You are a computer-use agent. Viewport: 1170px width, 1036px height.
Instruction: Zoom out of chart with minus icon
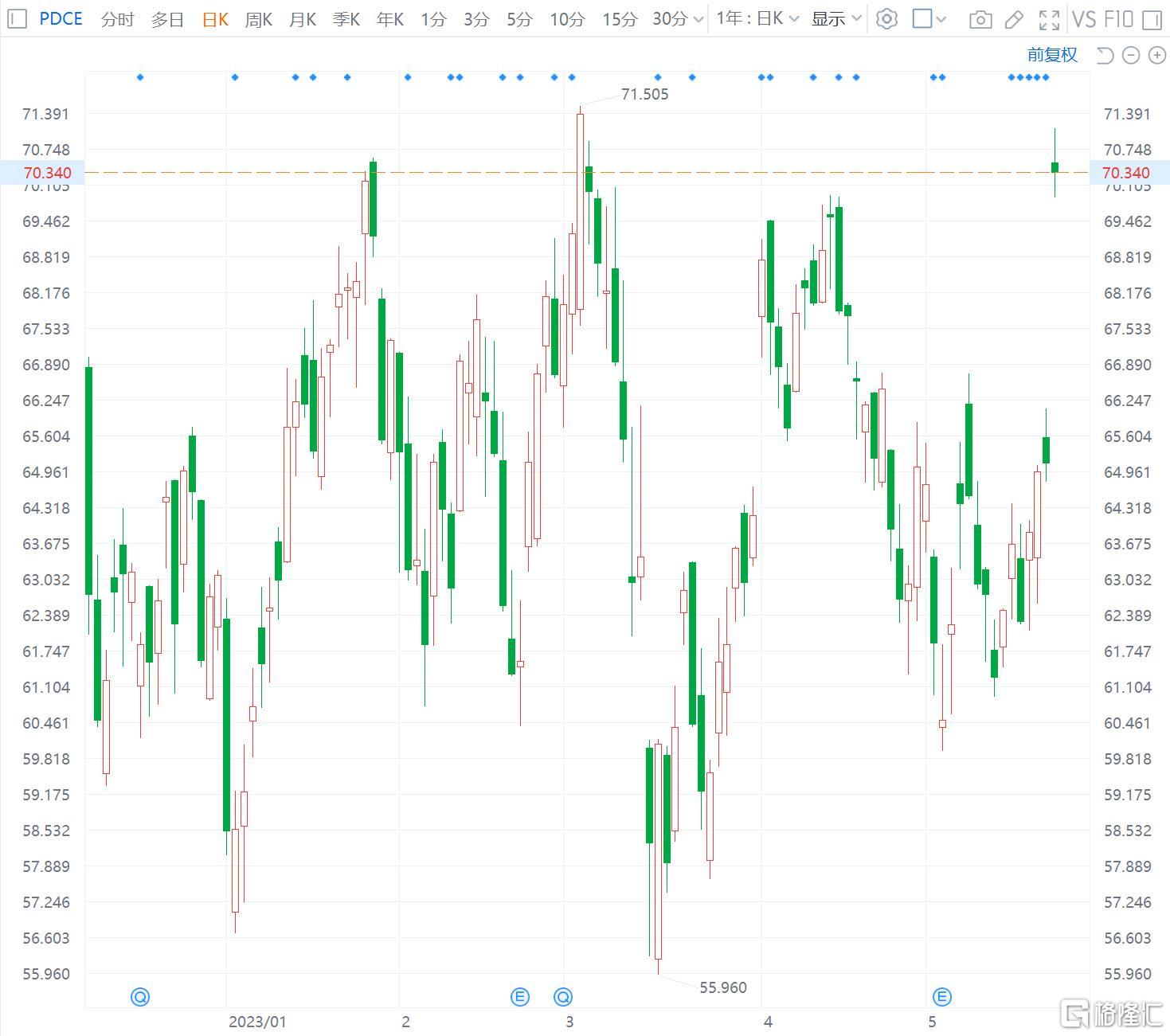point(1130,55)
